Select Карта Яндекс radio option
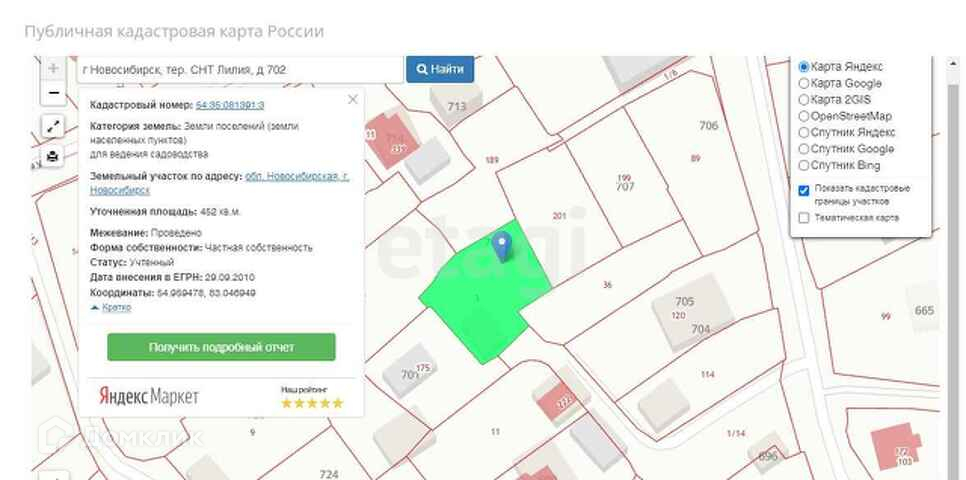 [x=803, y=67]
